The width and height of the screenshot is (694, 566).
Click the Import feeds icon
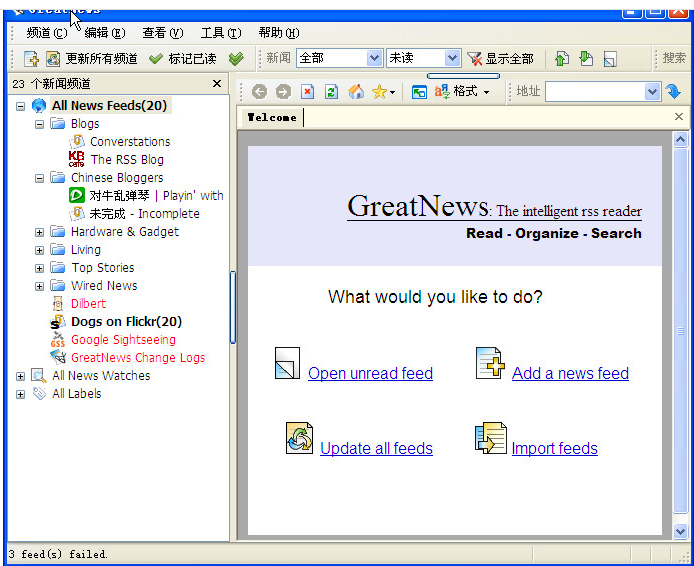pos(490,438)
